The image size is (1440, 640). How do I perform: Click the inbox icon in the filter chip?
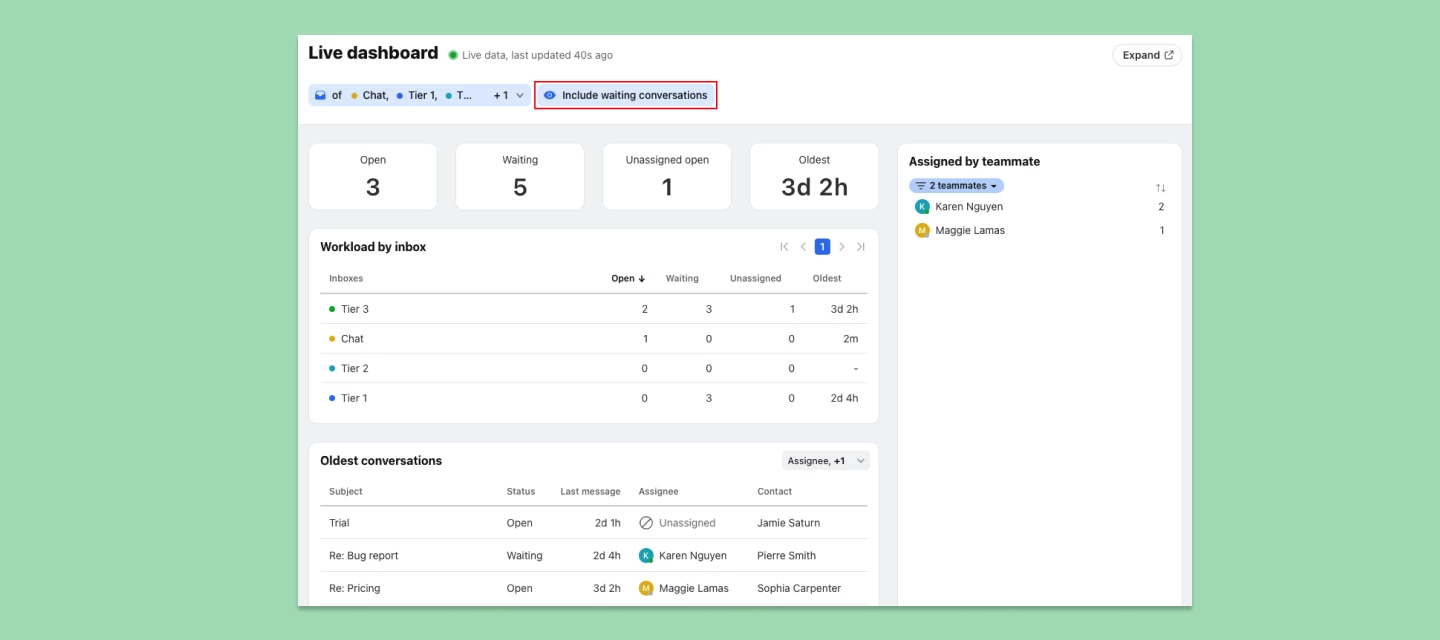321,94
